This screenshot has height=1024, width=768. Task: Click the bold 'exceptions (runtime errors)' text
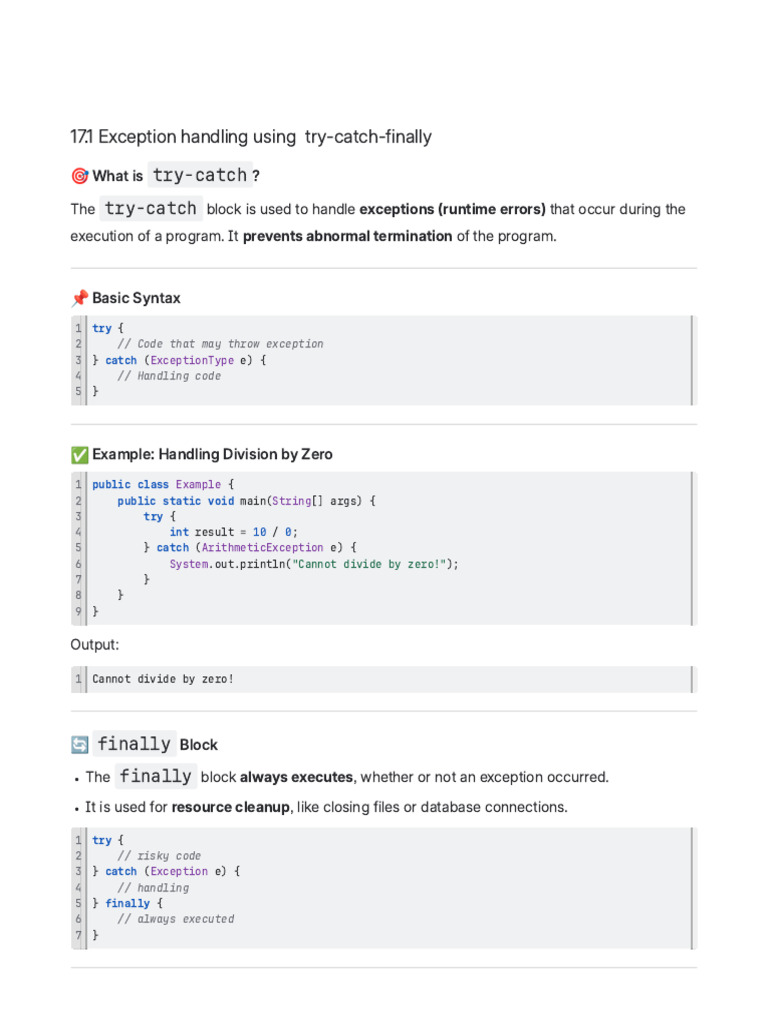click(452, 209)
